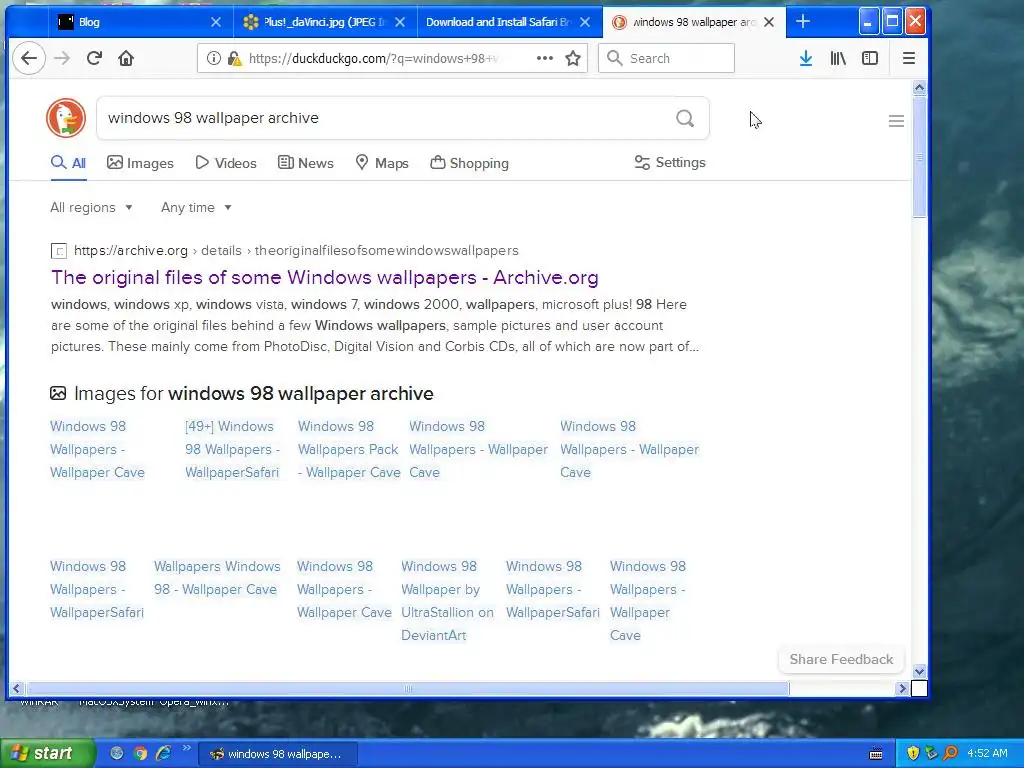The width and height of the screenshot is (1024, 768).
Task: Submit search with the magnifier icon
Action: click(x=685, y=118)
